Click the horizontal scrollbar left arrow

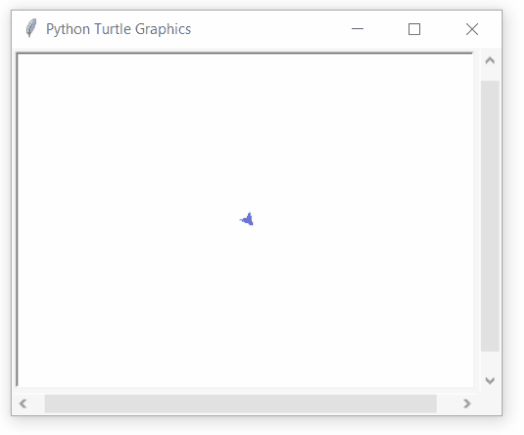23,404
